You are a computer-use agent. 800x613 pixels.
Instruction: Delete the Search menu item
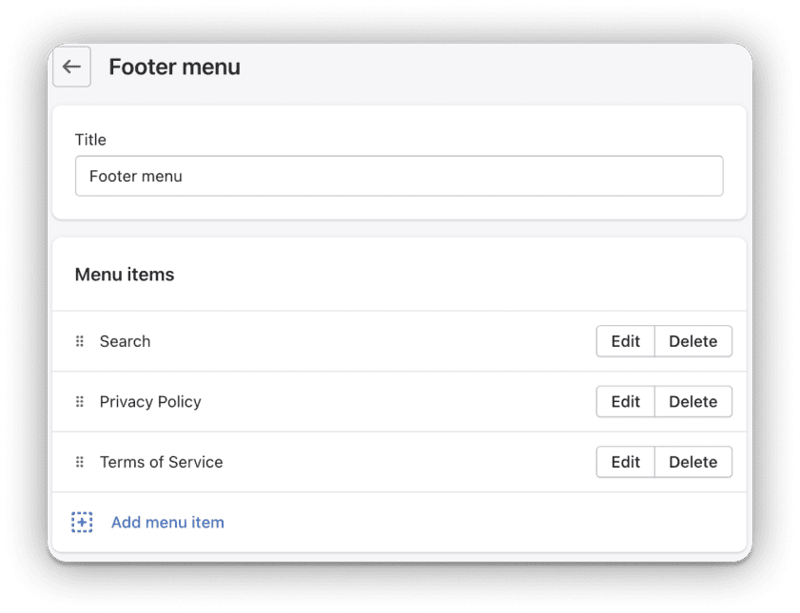[693, 341]
